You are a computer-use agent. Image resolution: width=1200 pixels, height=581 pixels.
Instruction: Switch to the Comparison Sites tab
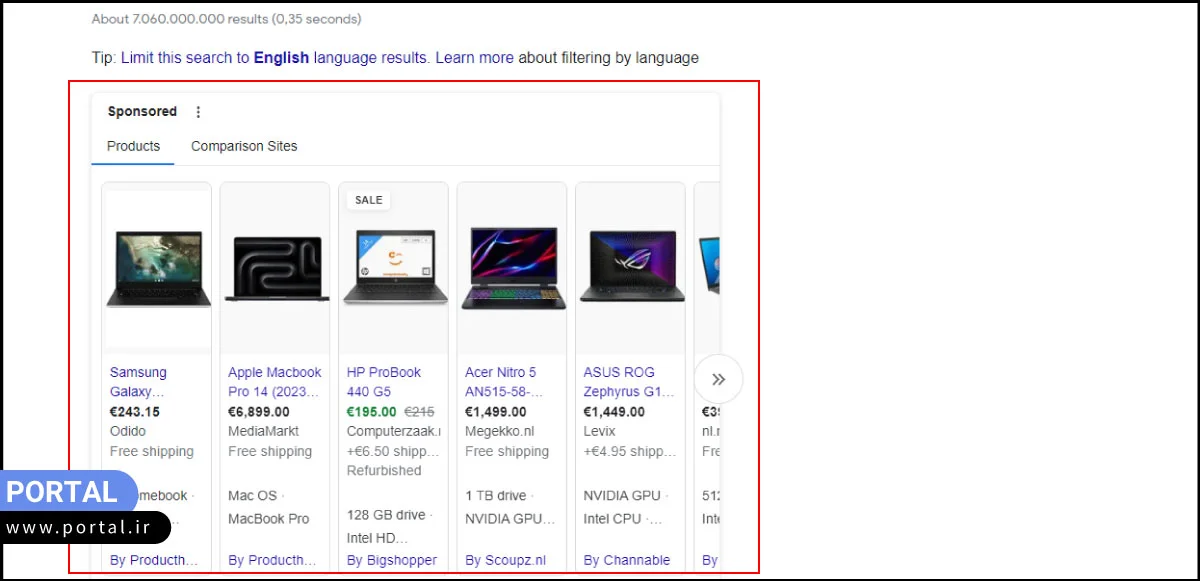(x=244, y=146)
